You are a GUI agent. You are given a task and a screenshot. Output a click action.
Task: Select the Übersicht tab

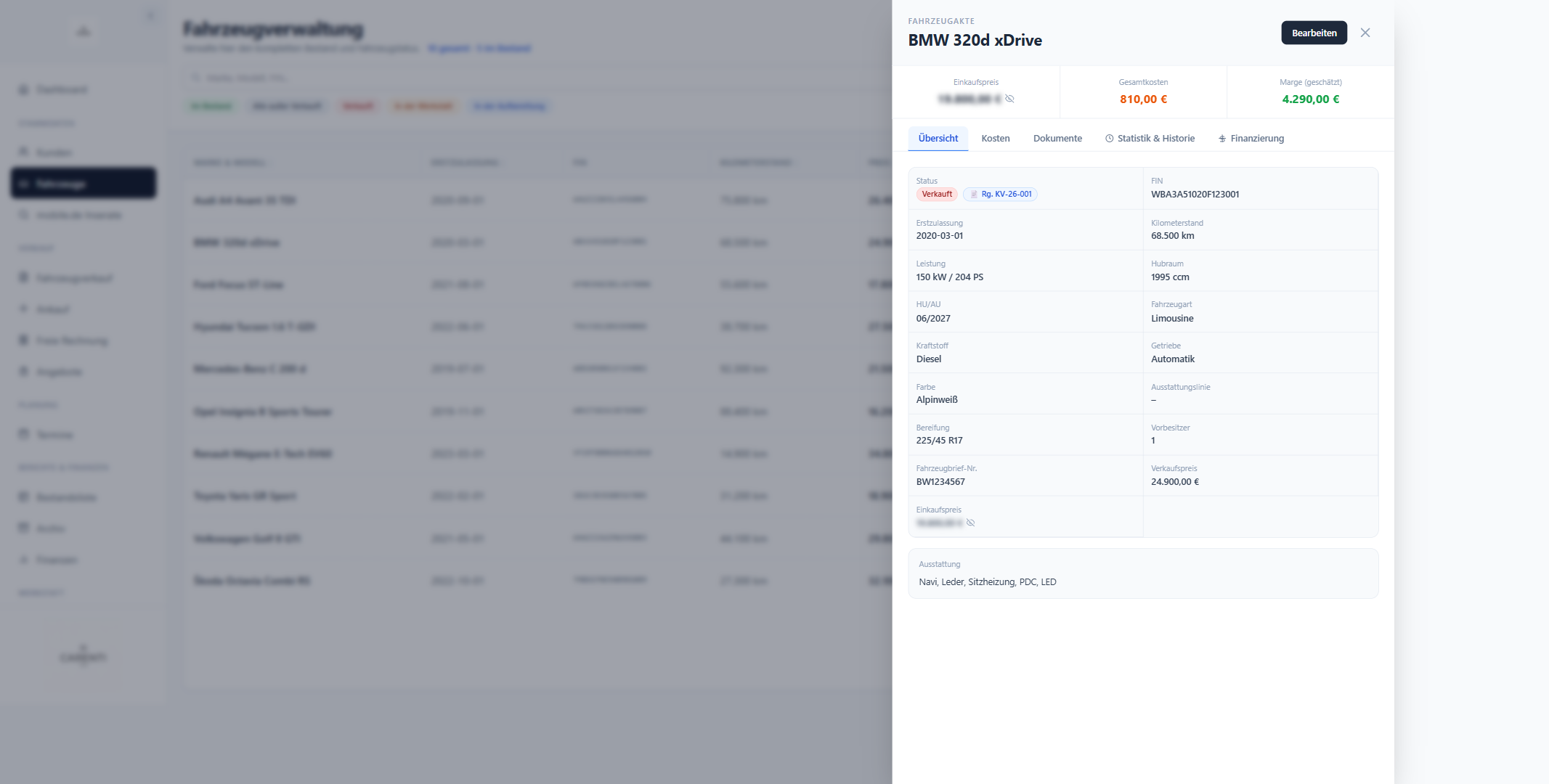938,138
